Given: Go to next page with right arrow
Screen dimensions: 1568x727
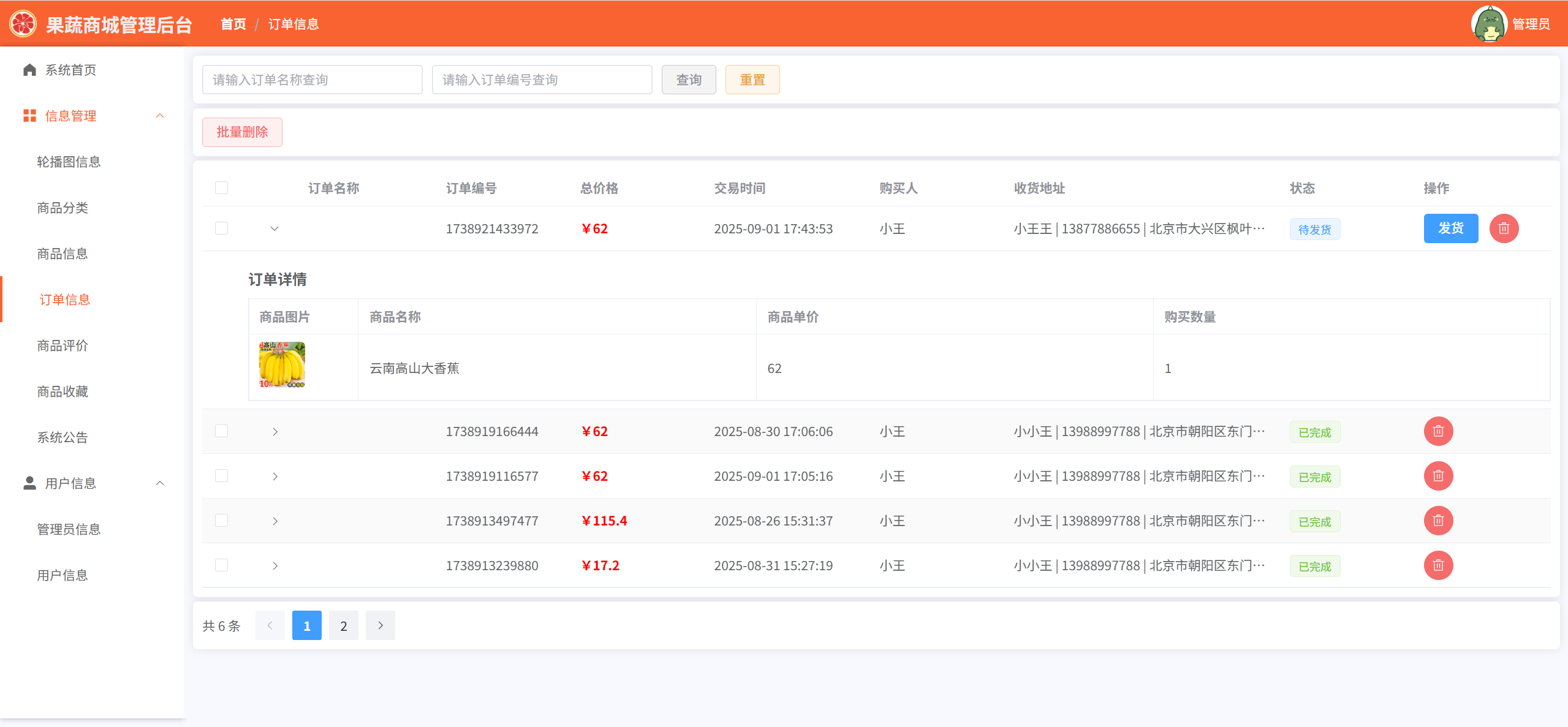Looking at the screenshot, I should click(x=380, y=625).
